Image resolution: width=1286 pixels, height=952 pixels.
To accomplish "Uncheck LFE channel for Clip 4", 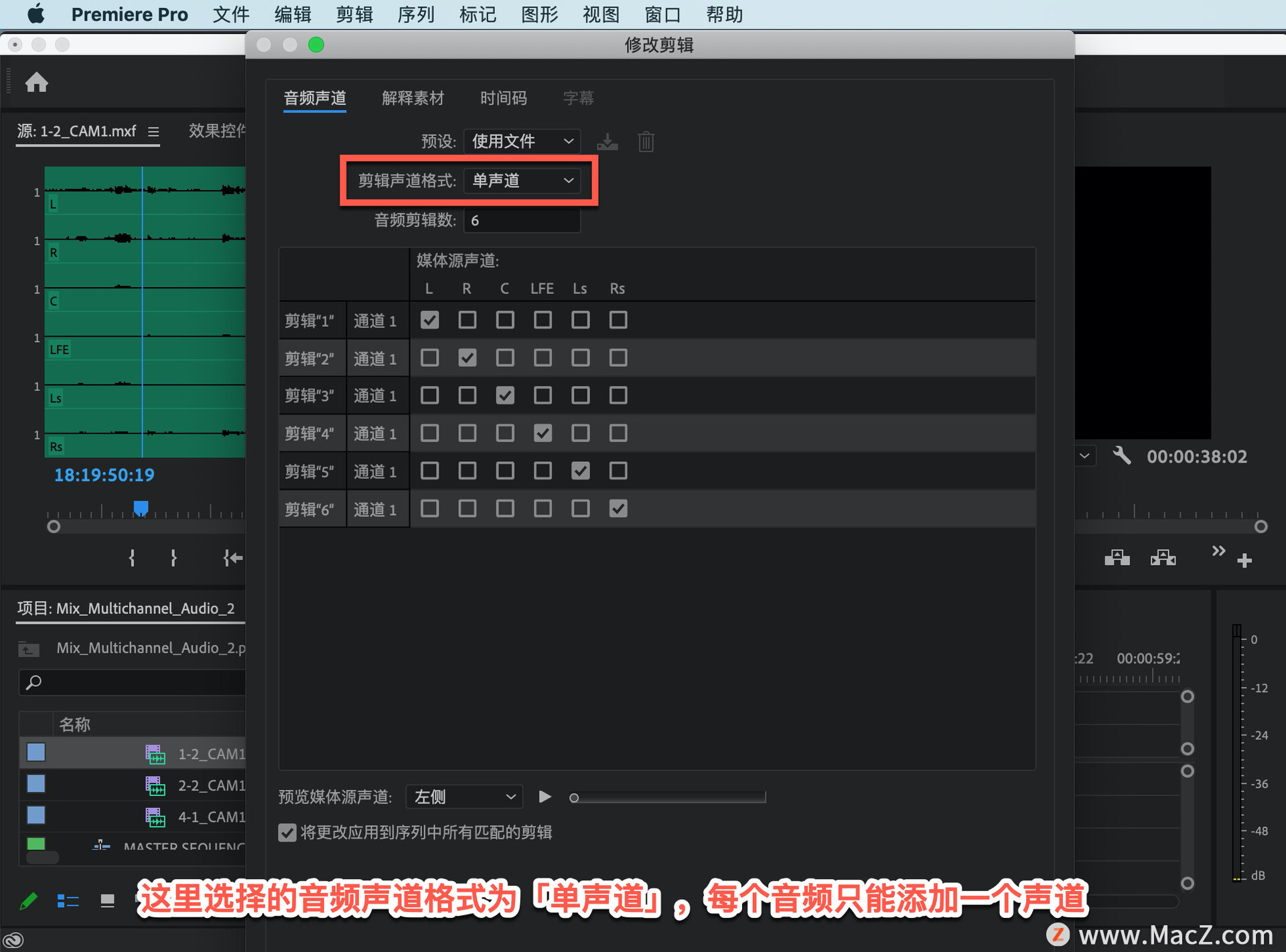I will pos(543,433).
